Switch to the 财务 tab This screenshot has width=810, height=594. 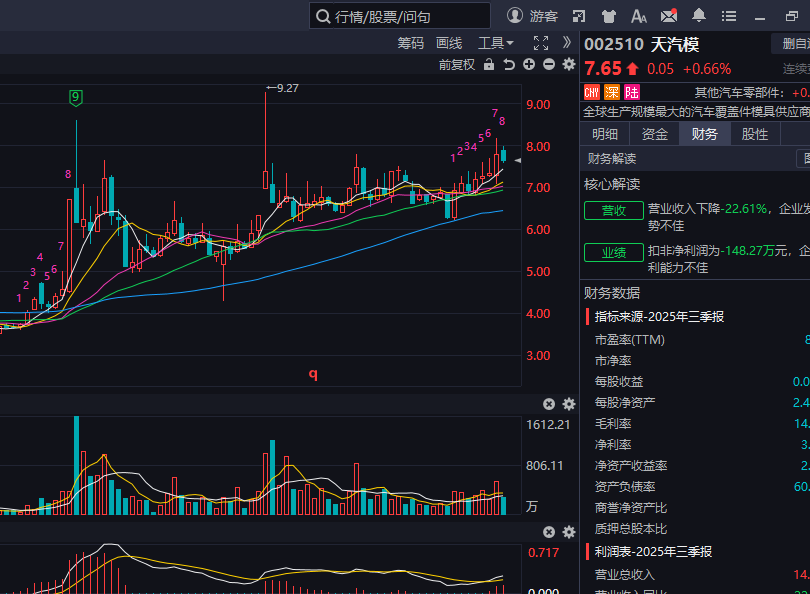point(705,134)
